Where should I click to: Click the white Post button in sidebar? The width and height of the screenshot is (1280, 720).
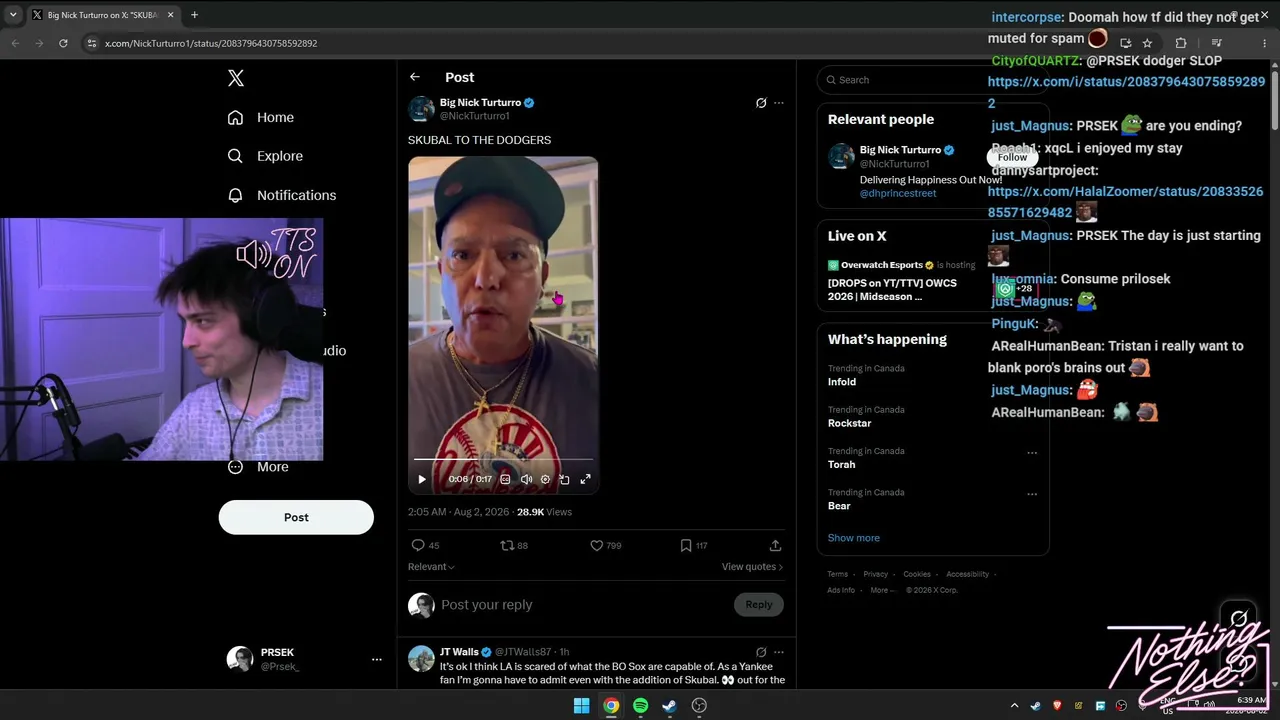coord(296,517)
